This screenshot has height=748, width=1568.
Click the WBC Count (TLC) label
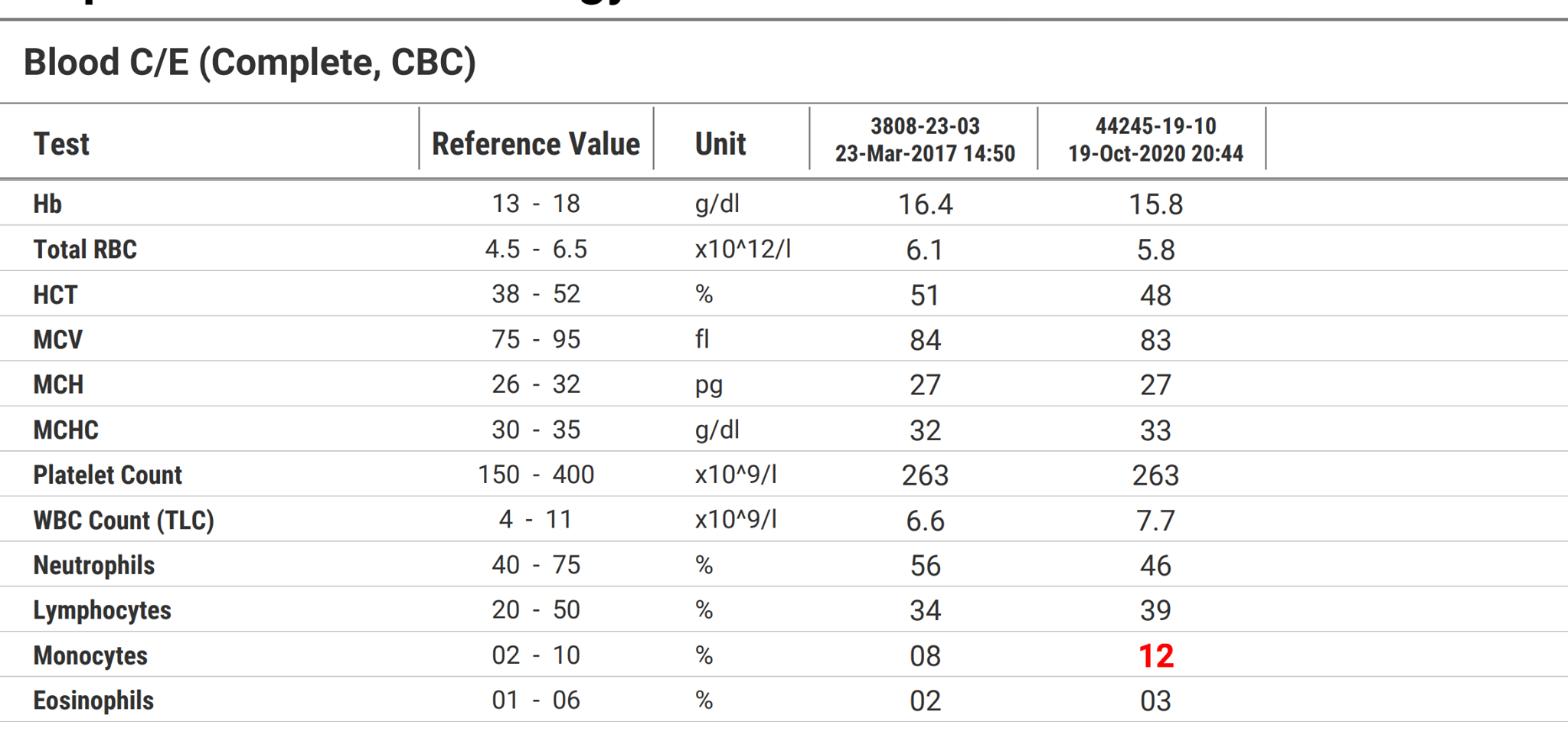(123, 521)
